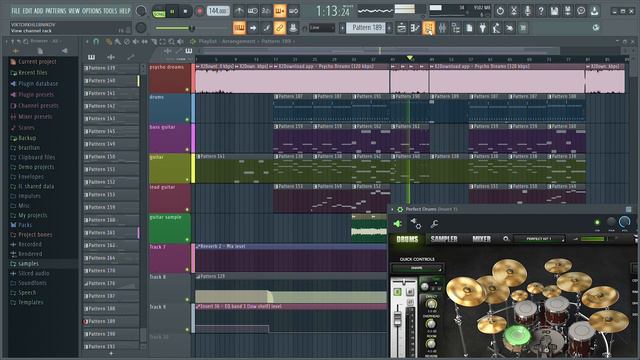Open the Piano roll from the toolbar
640x360 pixels.
click(x=415, y=28)
